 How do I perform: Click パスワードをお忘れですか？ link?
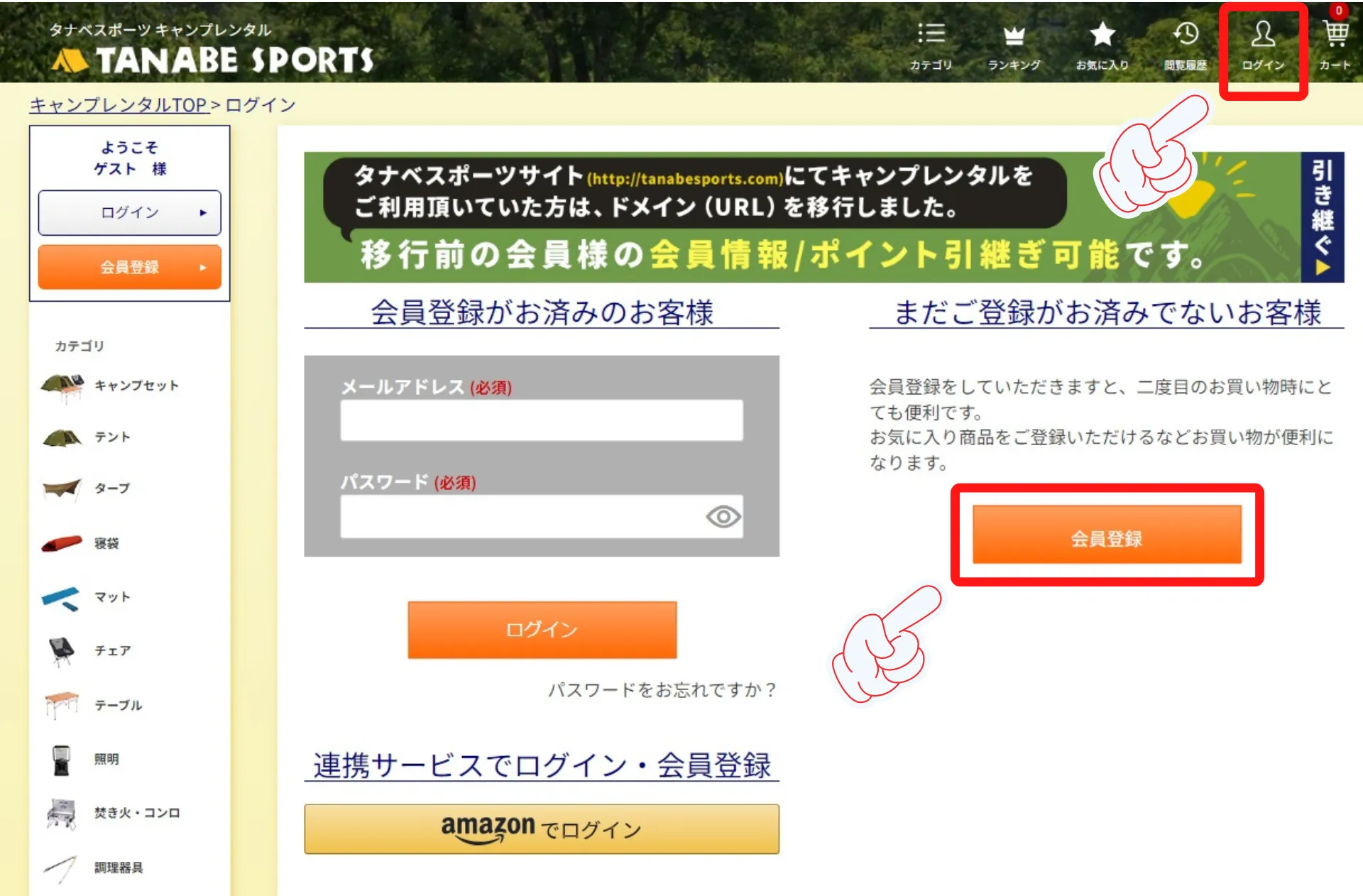click(x=662, y=689)
